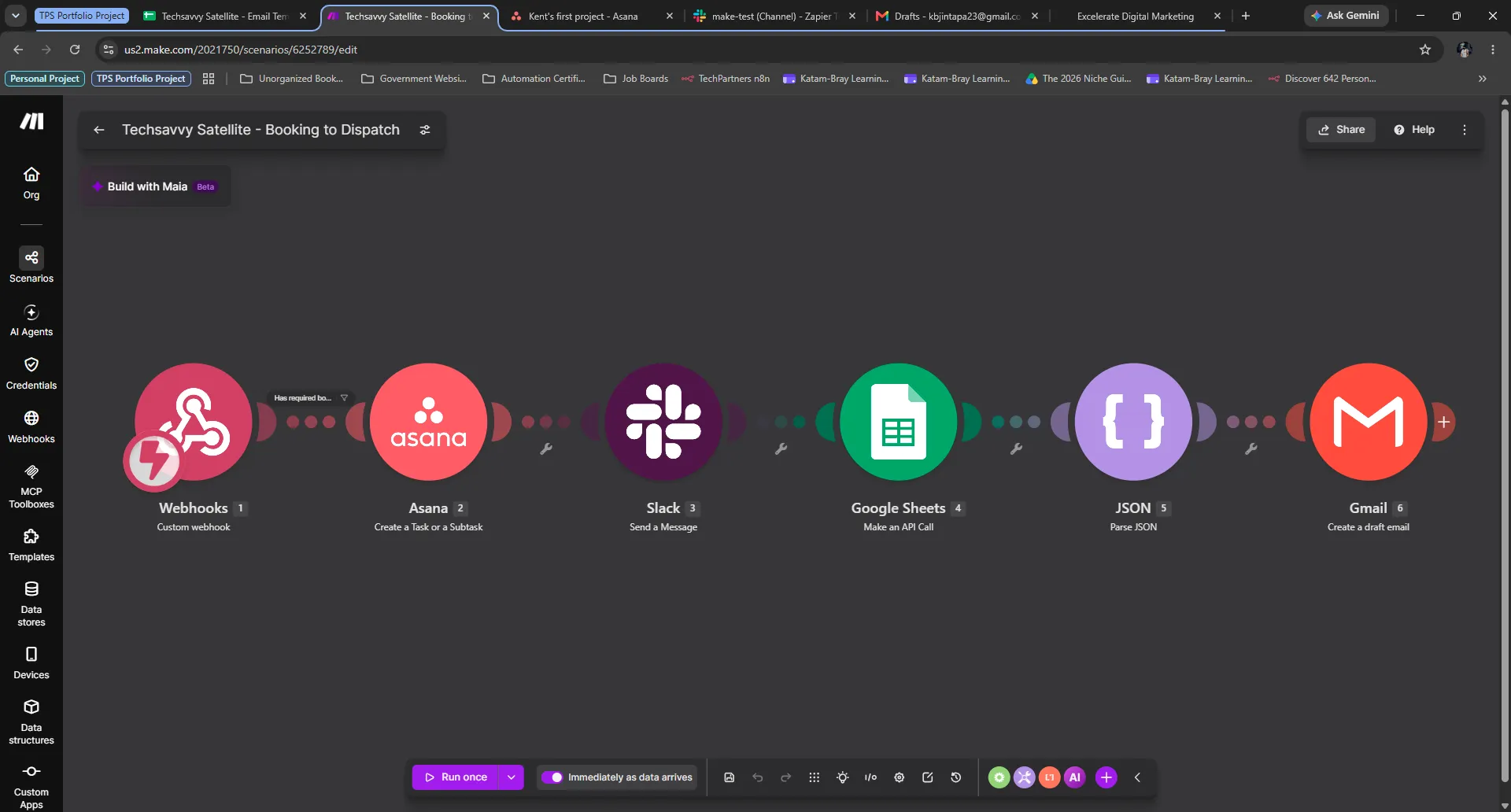Auto-align modules with the grid icon
The width and height of the screenshot is (1511, 812).
[815, 777]
